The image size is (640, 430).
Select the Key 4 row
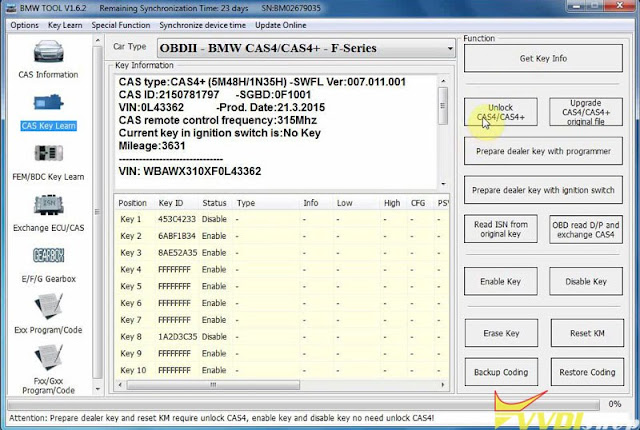pos(282,269)
